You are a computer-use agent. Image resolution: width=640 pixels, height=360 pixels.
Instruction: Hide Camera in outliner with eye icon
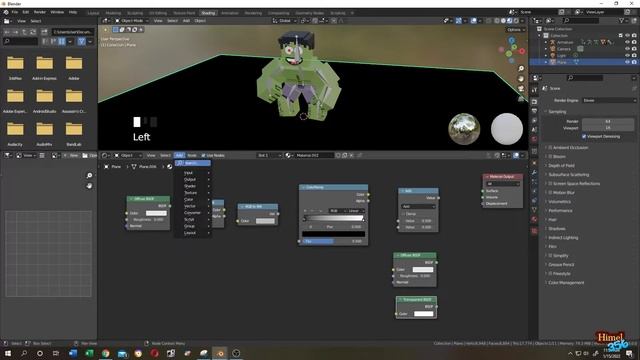(627, 49)
